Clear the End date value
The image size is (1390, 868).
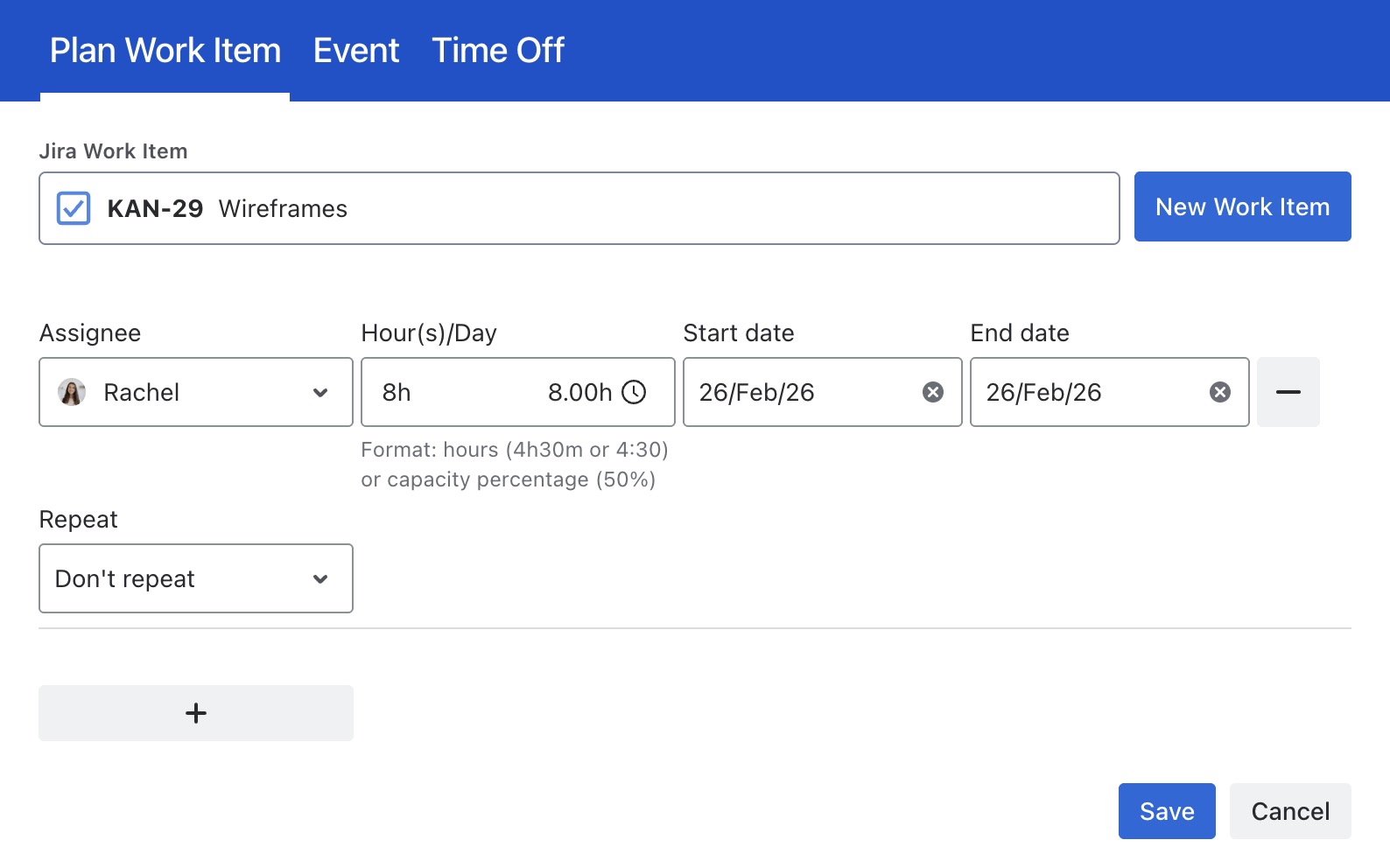[1219, 392]
